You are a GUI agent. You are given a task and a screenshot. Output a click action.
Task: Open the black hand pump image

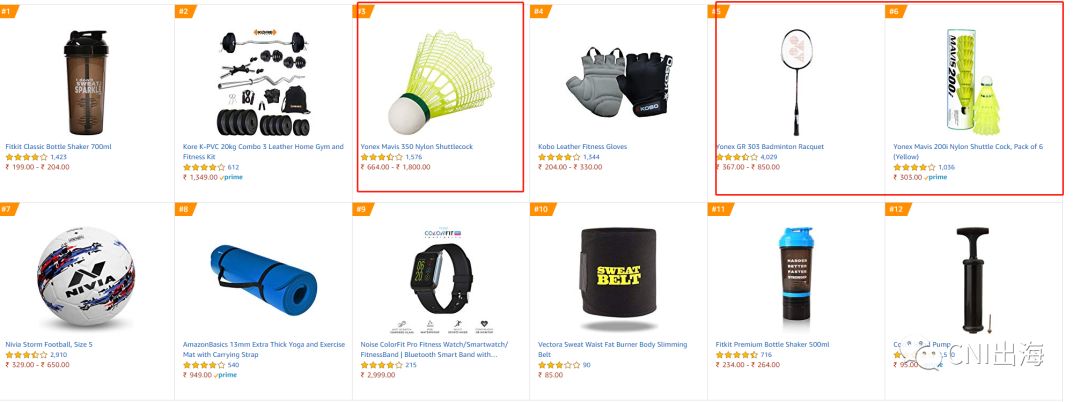point(972,279)
